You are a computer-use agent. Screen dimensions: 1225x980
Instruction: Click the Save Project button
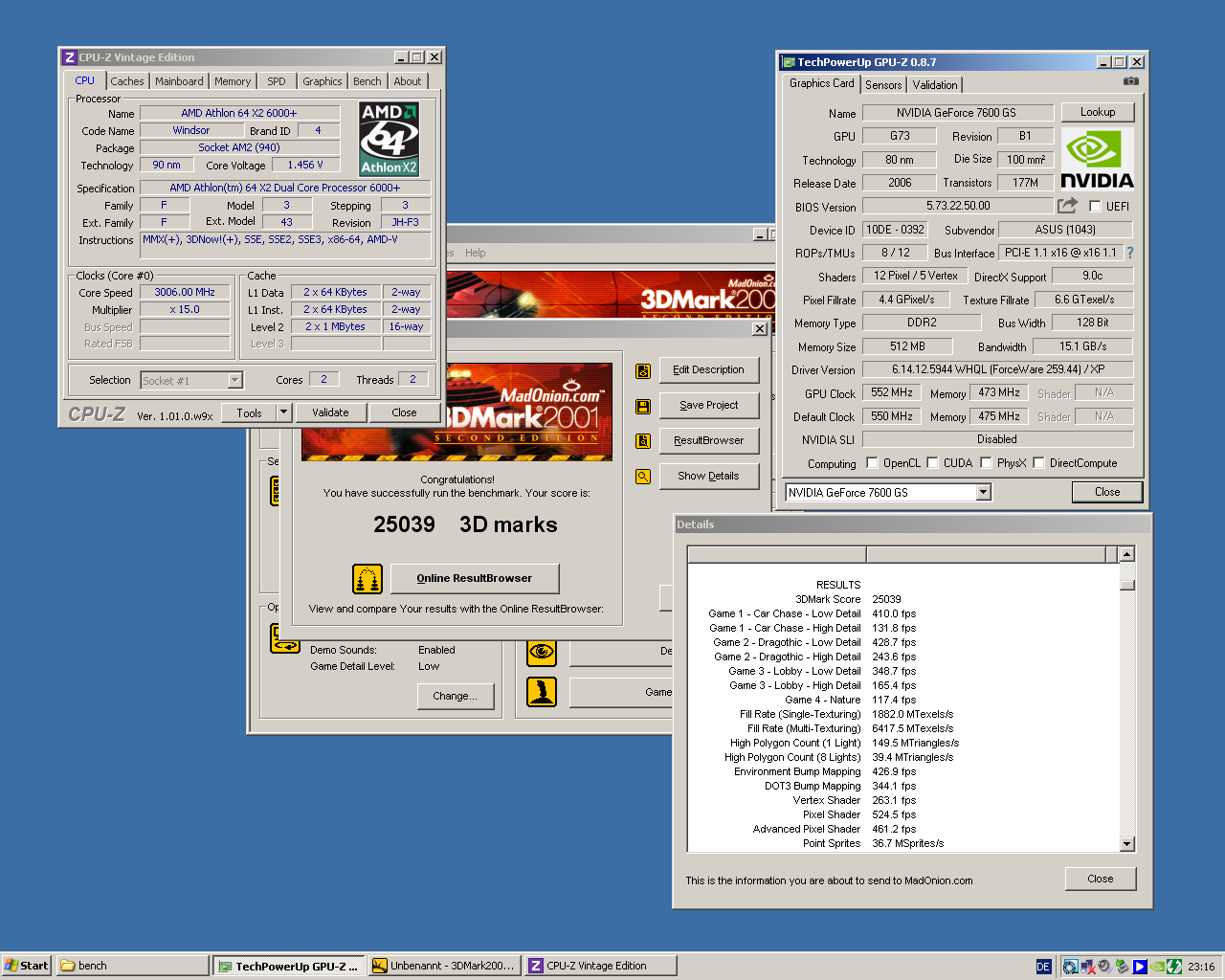point(708,406)
